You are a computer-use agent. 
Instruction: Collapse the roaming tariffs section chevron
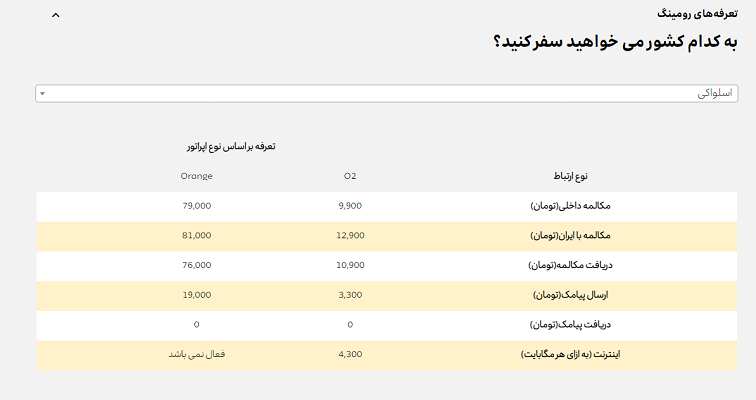pyautogui.click(x=55, y=15)
